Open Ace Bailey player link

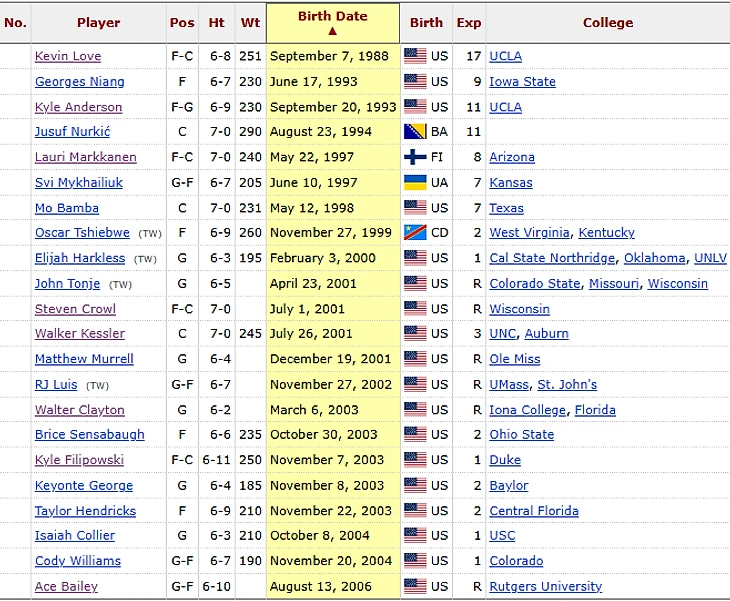67,587
